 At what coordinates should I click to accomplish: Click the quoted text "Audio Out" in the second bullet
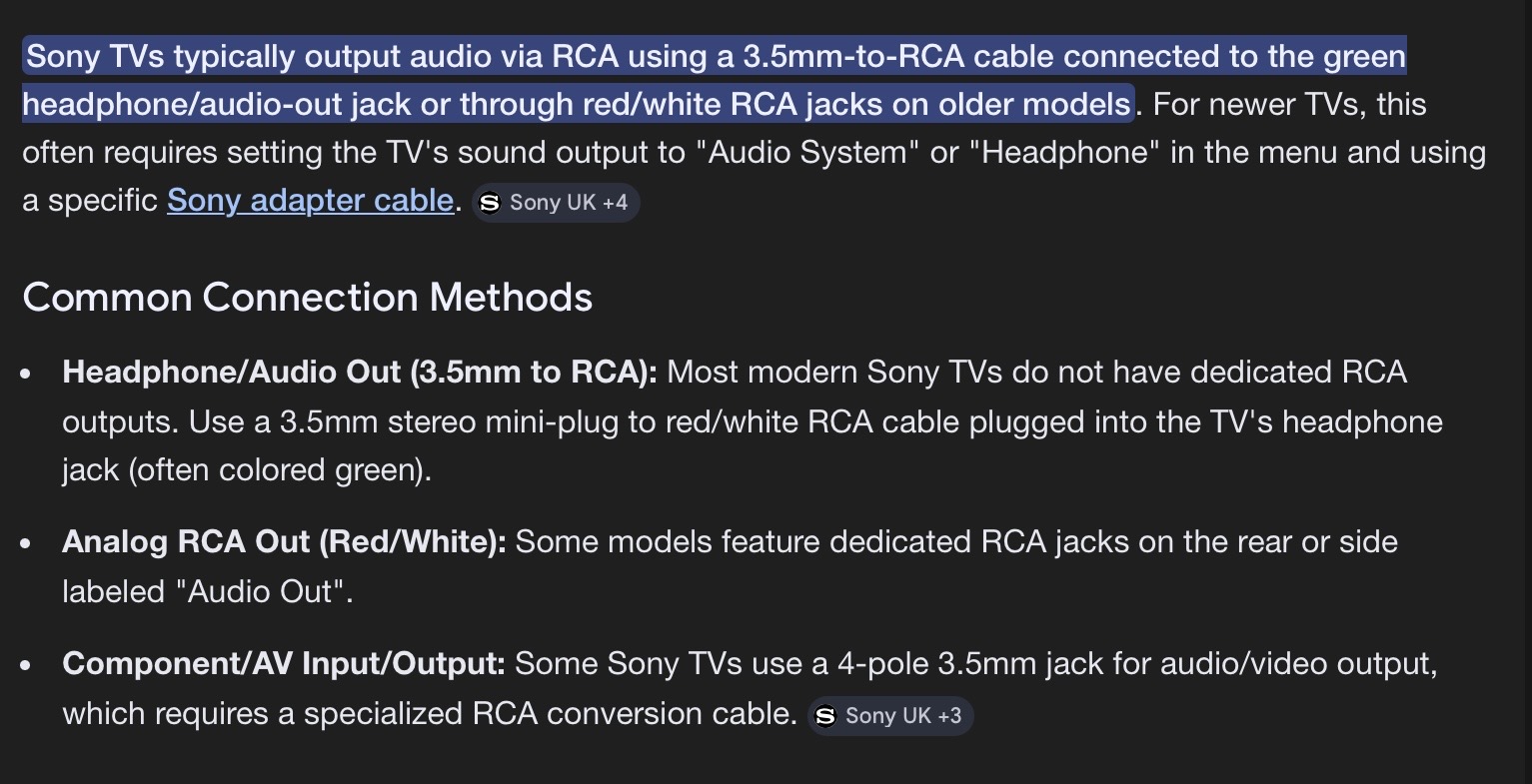(x=264, y=592)
